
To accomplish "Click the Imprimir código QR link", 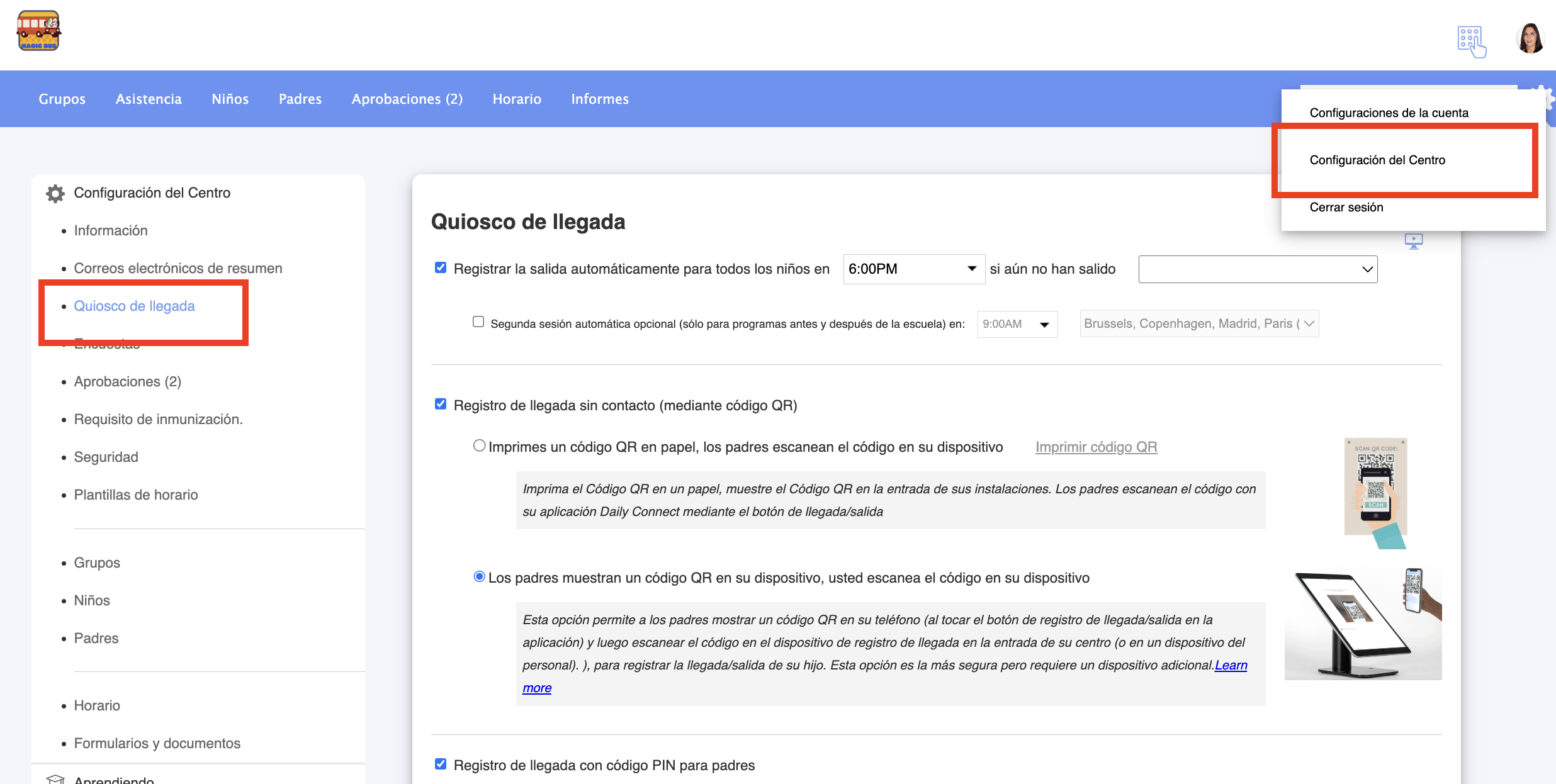I will pos(1096,447).
